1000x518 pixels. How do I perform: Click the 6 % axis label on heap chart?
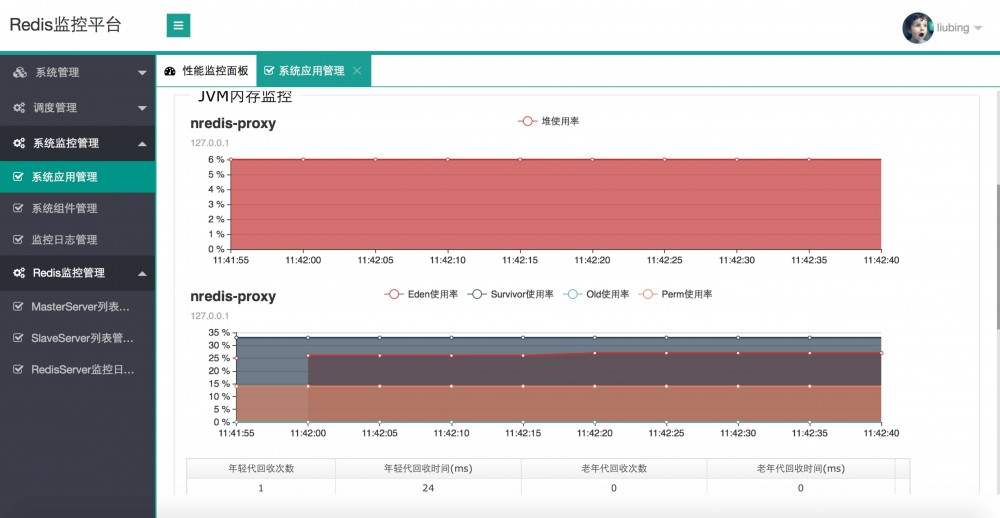[216, 159]
